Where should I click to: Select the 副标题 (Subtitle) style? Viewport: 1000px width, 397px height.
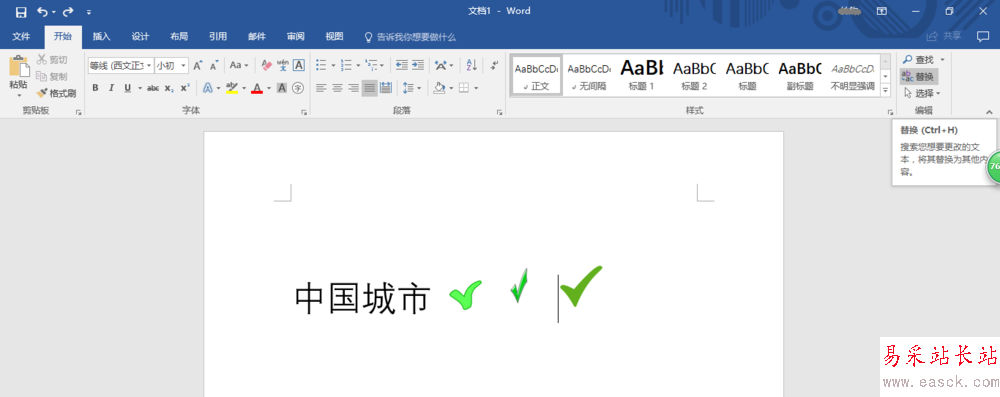click(x=800, y=75)
